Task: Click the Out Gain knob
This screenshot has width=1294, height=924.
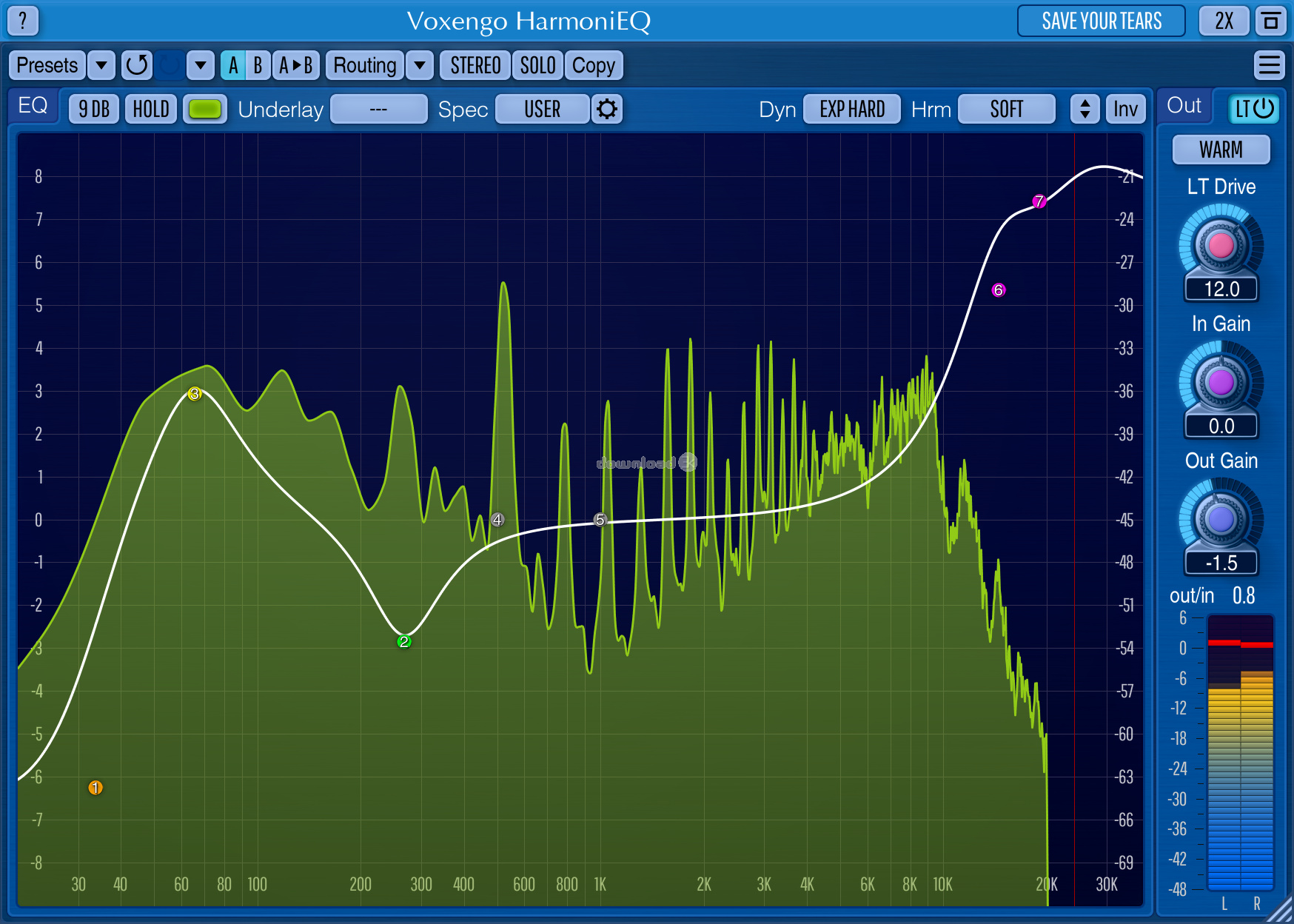Action: [x=1221, y=519]
